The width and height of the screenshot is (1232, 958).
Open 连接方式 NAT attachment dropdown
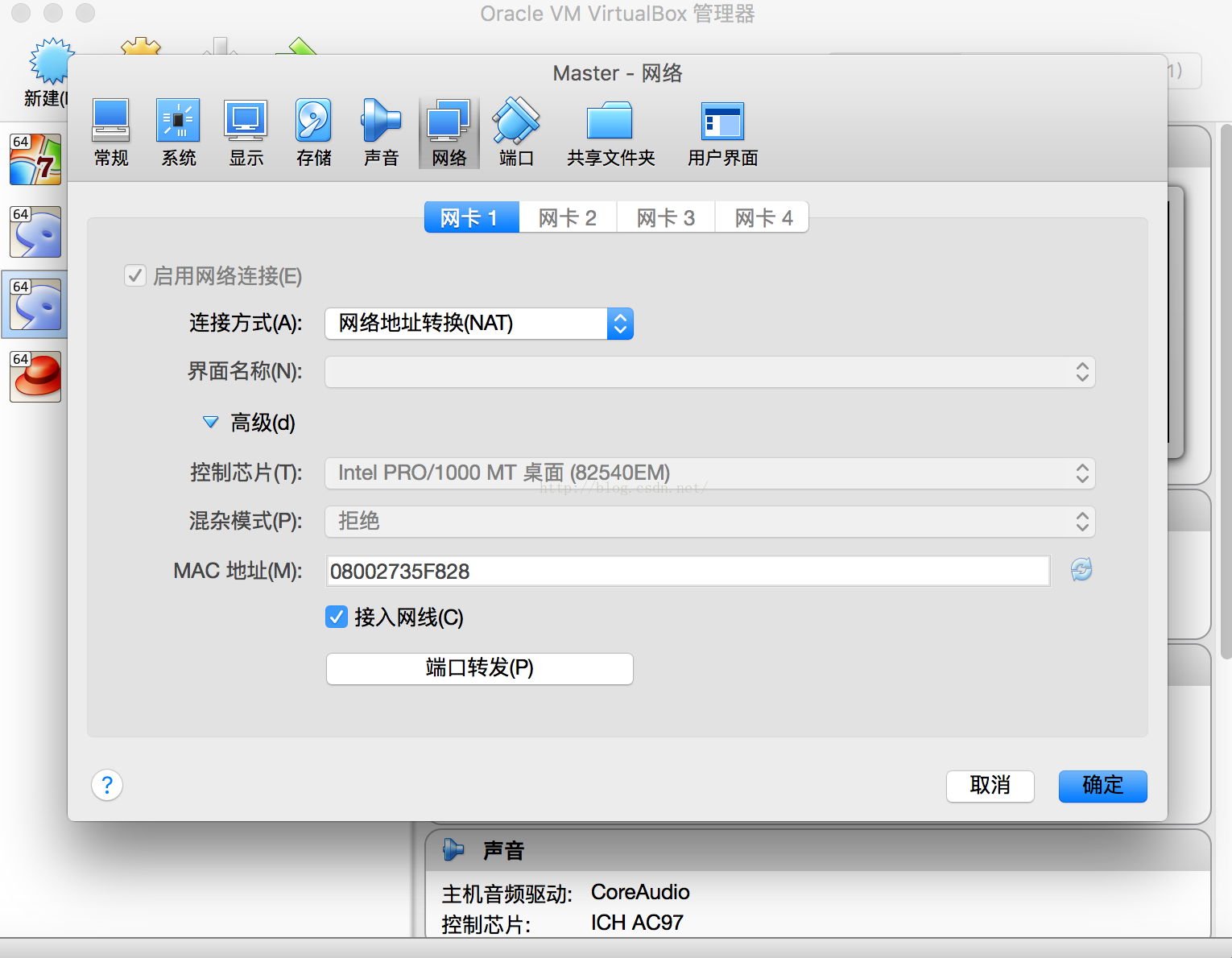[x=479, y=323]
